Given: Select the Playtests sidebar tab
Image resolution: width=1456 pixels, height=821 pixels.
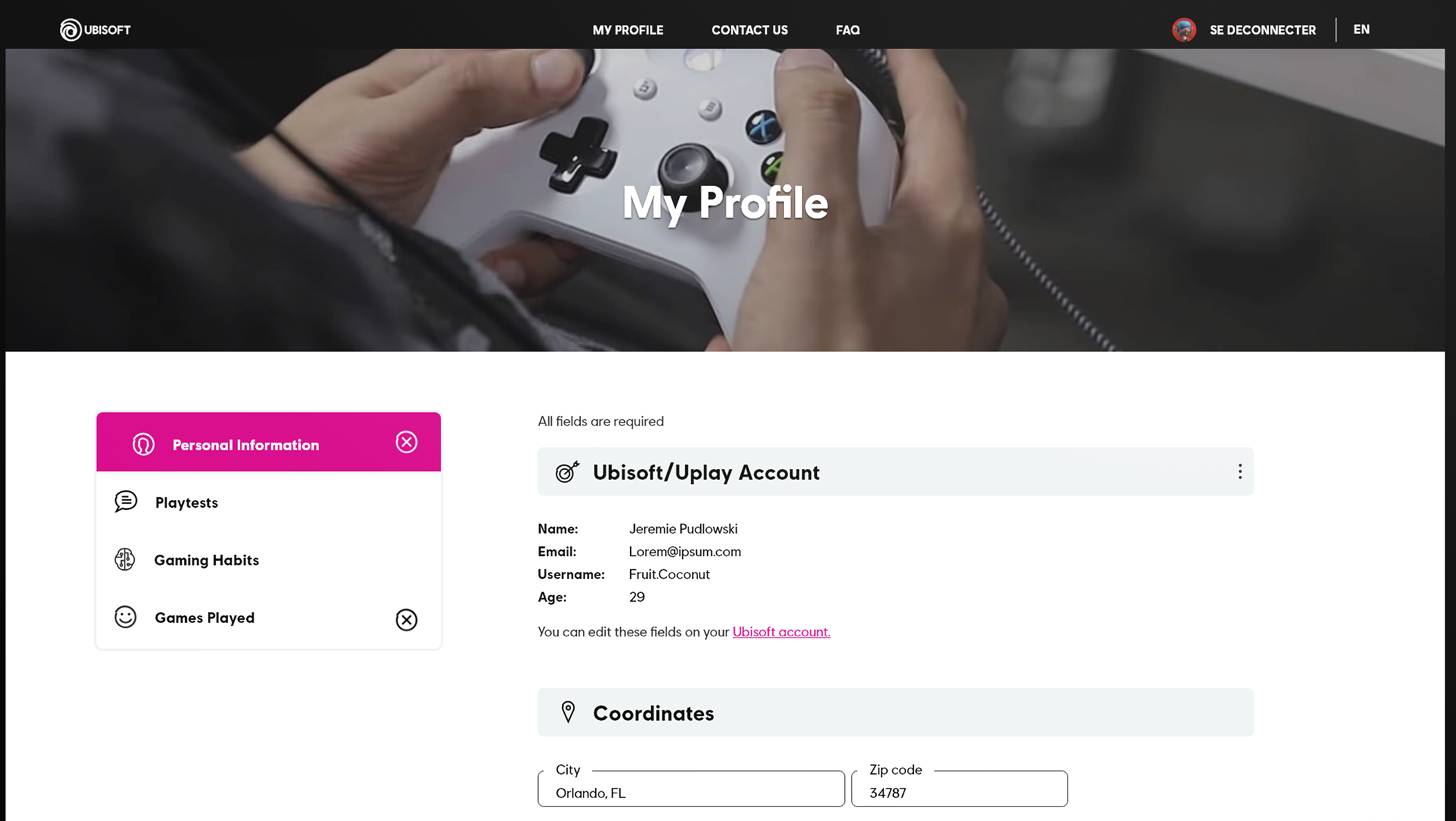Looking at the screenshot, I should pyautogui.click(x=268, y=502).
